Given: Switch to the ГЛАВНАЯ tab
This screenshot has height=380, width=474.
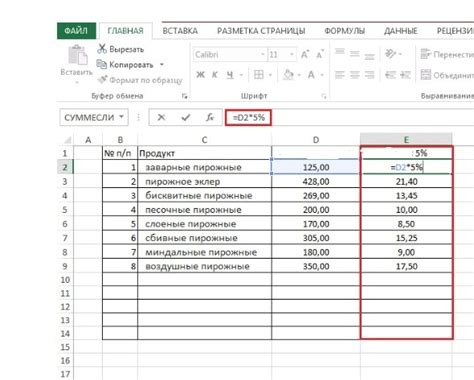Looking at the screenshot, I should [126, 31].
